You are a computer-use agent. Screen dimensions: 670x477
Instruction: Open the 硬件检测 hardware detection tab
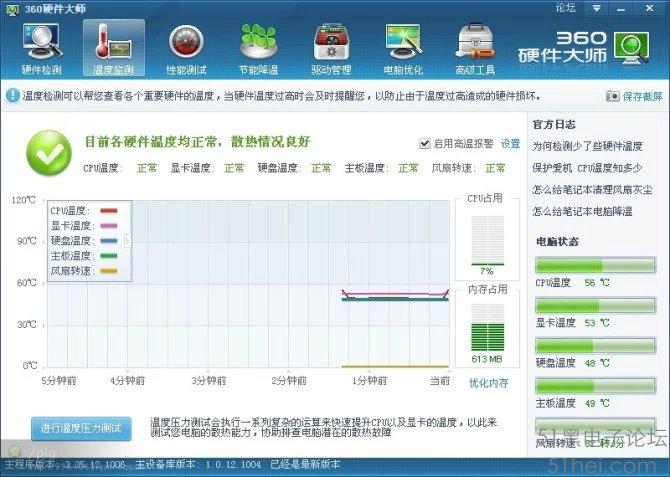[42, 49]
